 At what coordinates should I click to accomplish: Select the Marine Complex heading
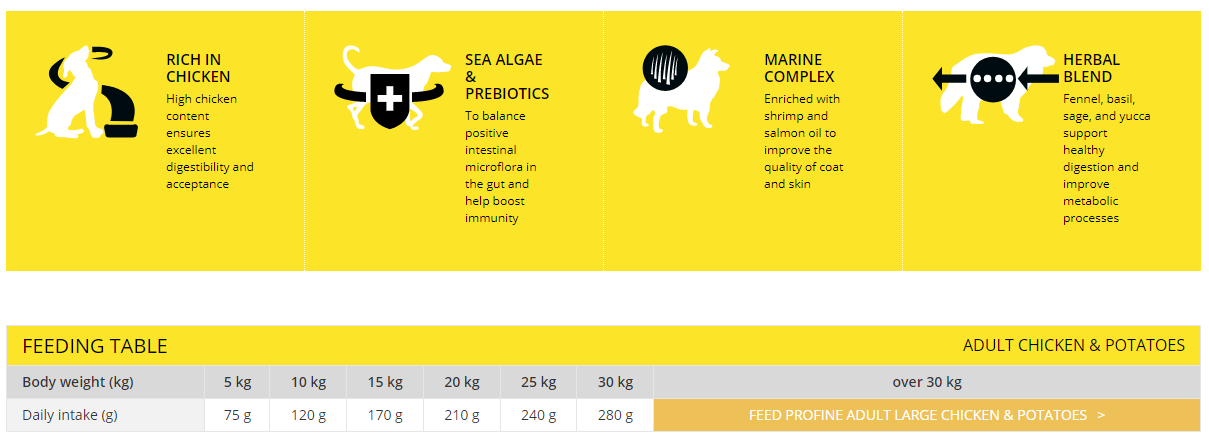tap(799, 68)
